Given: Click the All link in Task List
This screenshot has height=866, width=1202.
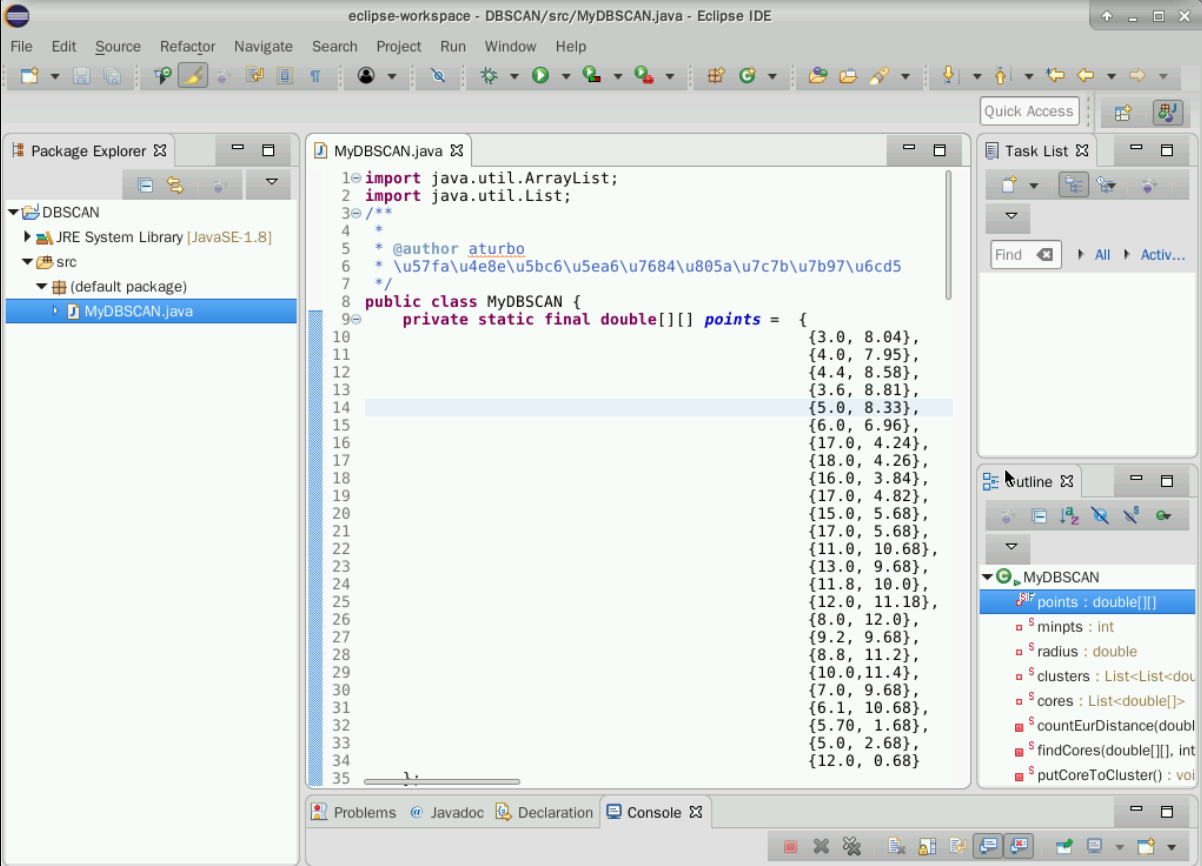Looking at the screenshot, I should pos(1102,255).
